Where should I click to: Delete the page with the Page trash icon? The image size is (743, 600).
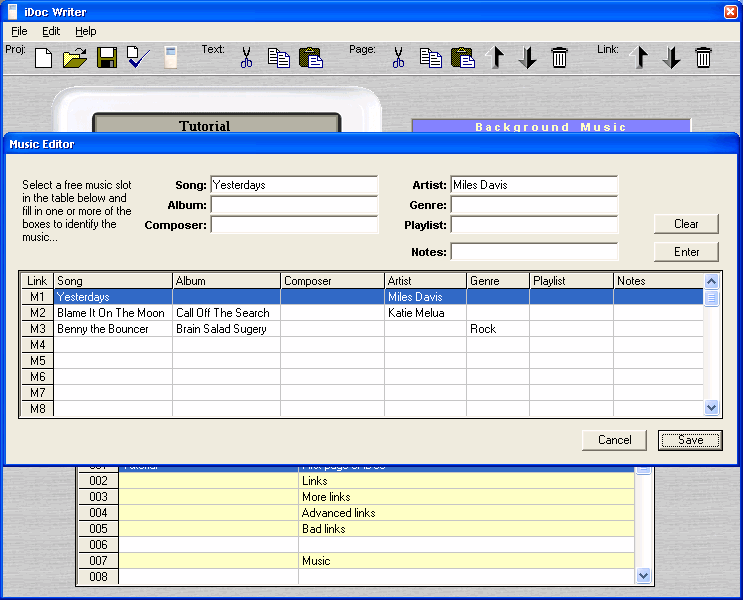click(x=559, y=58)
